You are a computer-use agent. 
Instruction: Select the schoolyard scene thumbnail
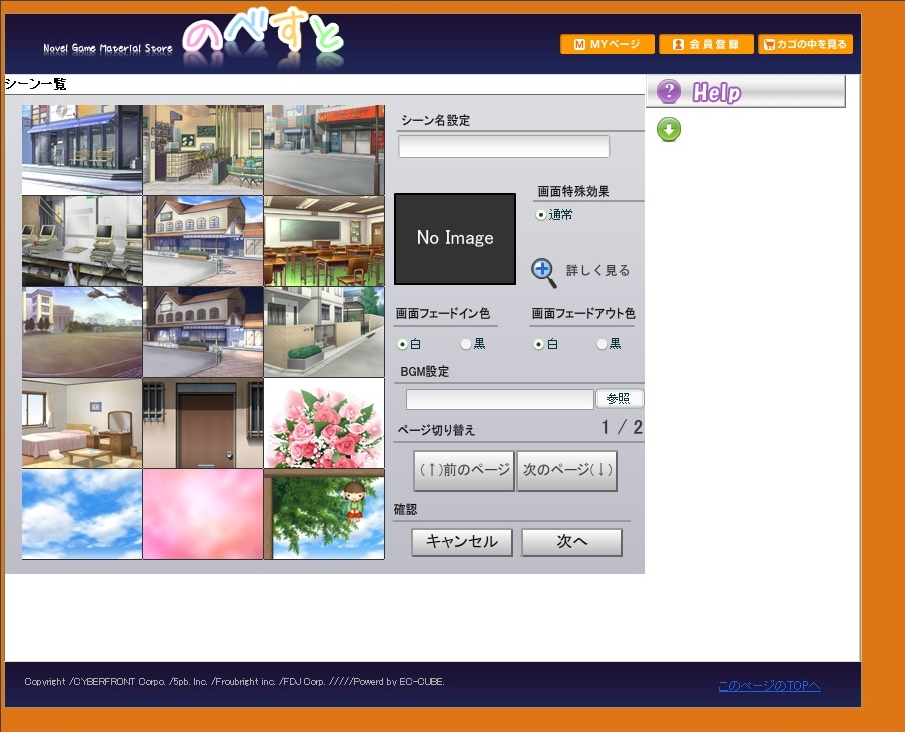[82, 332]
